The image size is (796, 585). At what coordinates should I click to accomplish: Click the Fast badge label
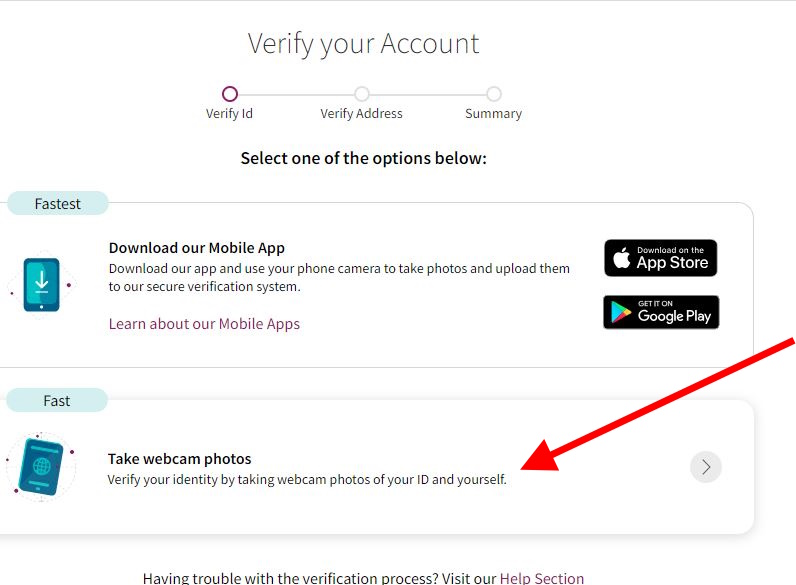click(57, 401)
